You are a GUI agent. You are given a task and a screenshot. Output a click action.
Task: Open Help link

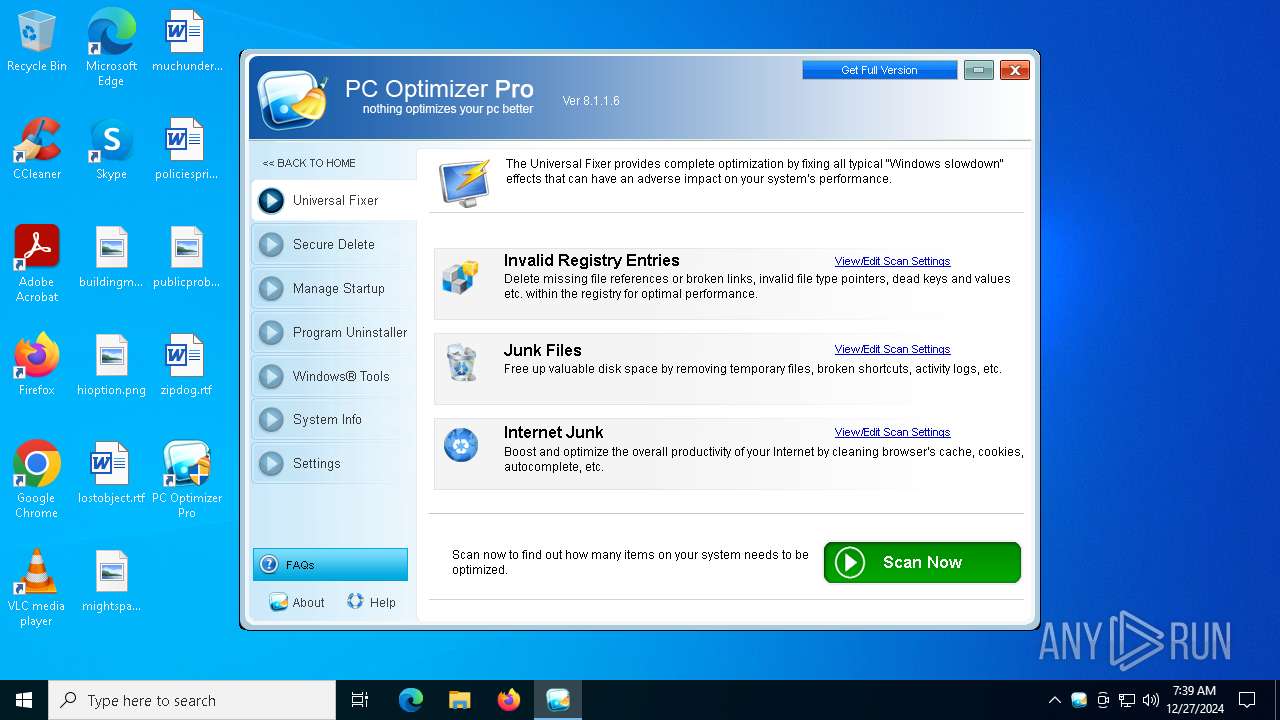tap(382, 602)
